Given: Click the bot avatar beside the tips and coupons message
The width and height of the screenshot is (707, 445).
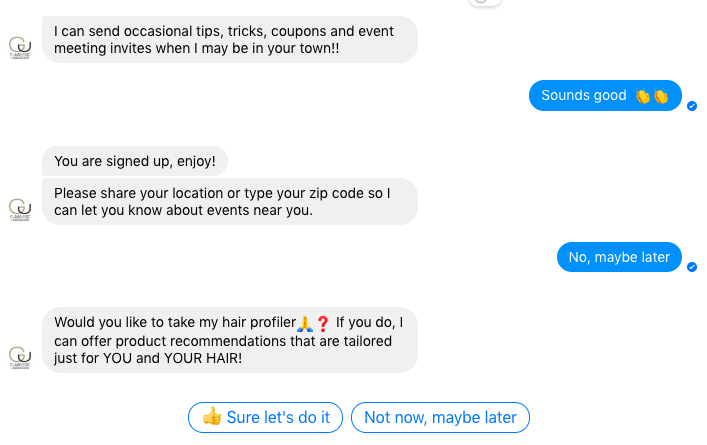Looking at the screenshot, I should click(x=20, y=48).
